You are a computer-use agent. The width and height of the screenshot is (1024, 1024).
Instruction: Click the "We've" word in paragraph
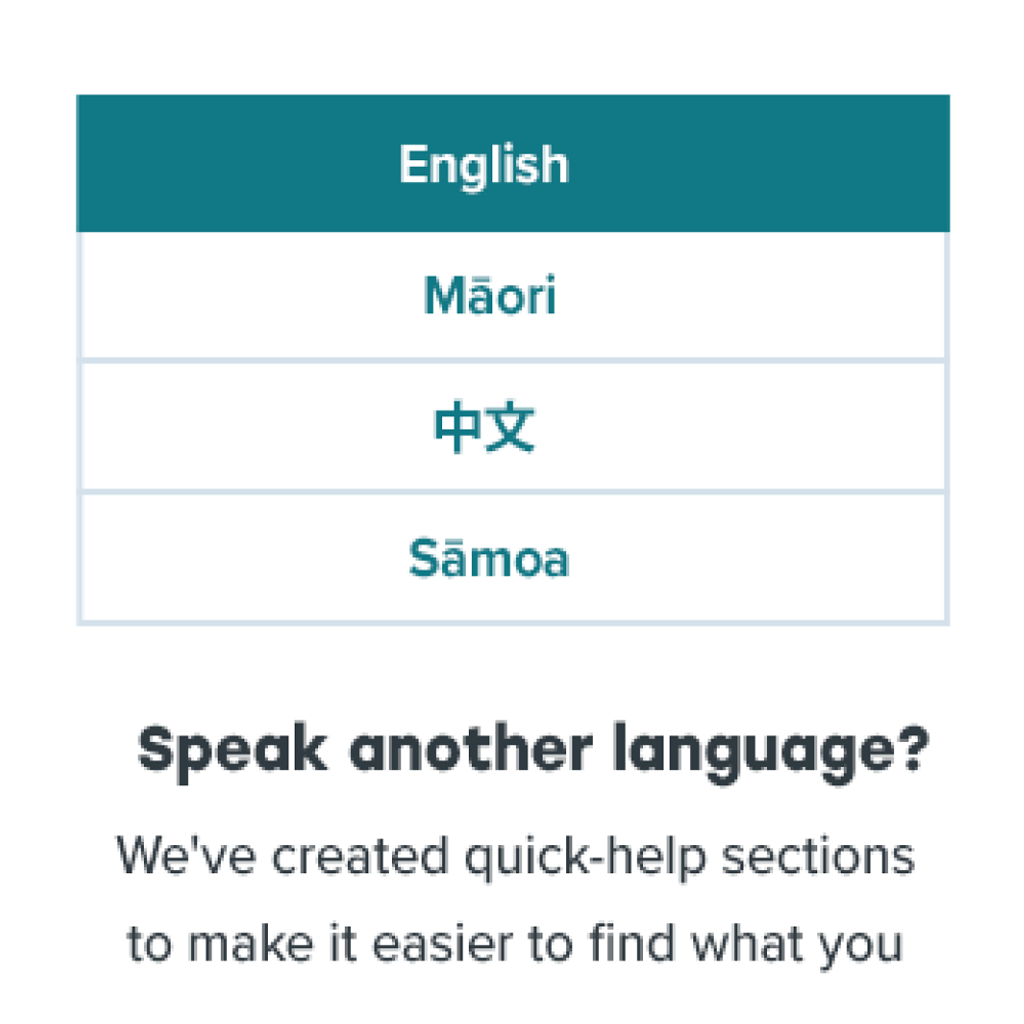(185, 855)
